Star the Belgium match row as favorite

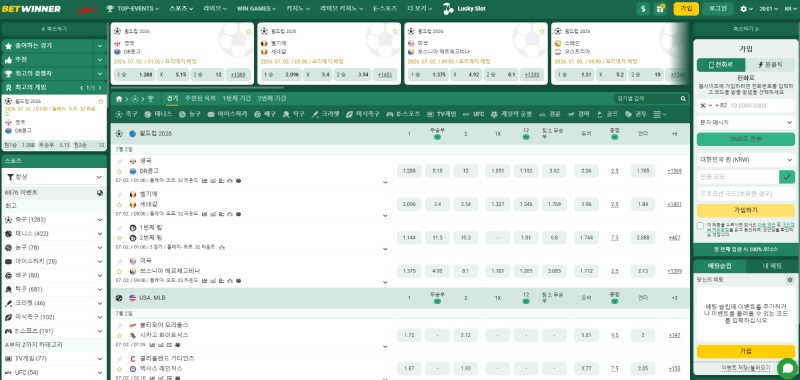tap(119, 205)
